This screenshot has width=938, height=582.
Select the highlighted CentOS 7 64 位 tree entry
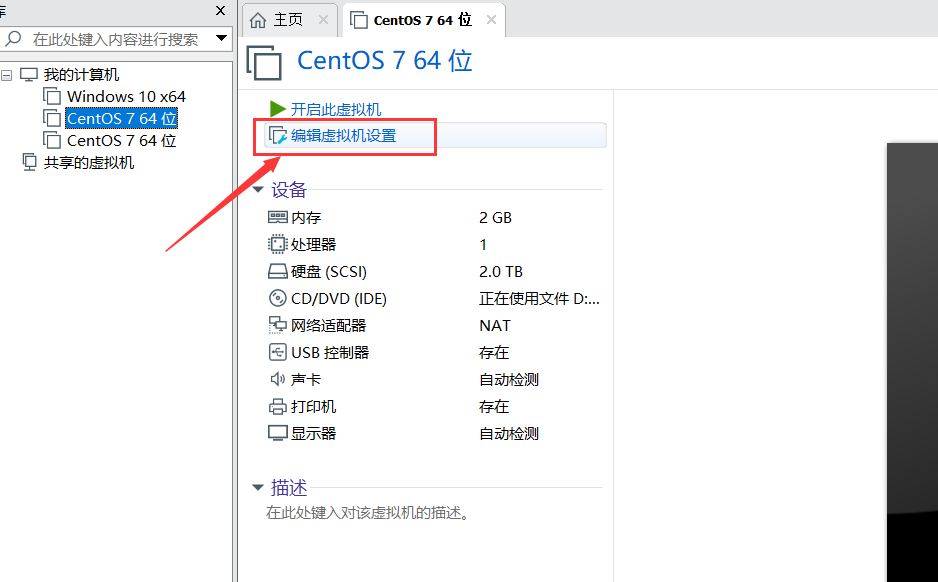(x=121, y=118)
